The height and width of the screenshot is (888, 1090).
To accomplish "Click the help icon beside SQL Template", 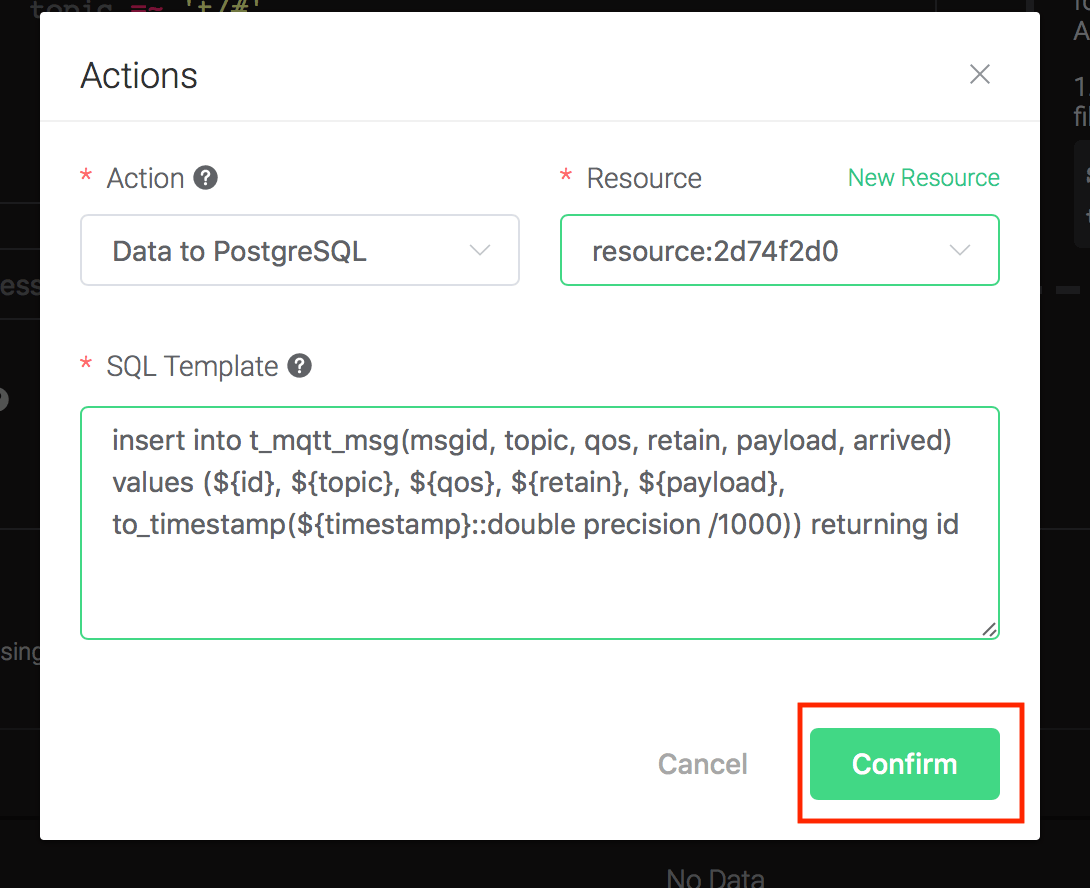I will coord(299,366).
